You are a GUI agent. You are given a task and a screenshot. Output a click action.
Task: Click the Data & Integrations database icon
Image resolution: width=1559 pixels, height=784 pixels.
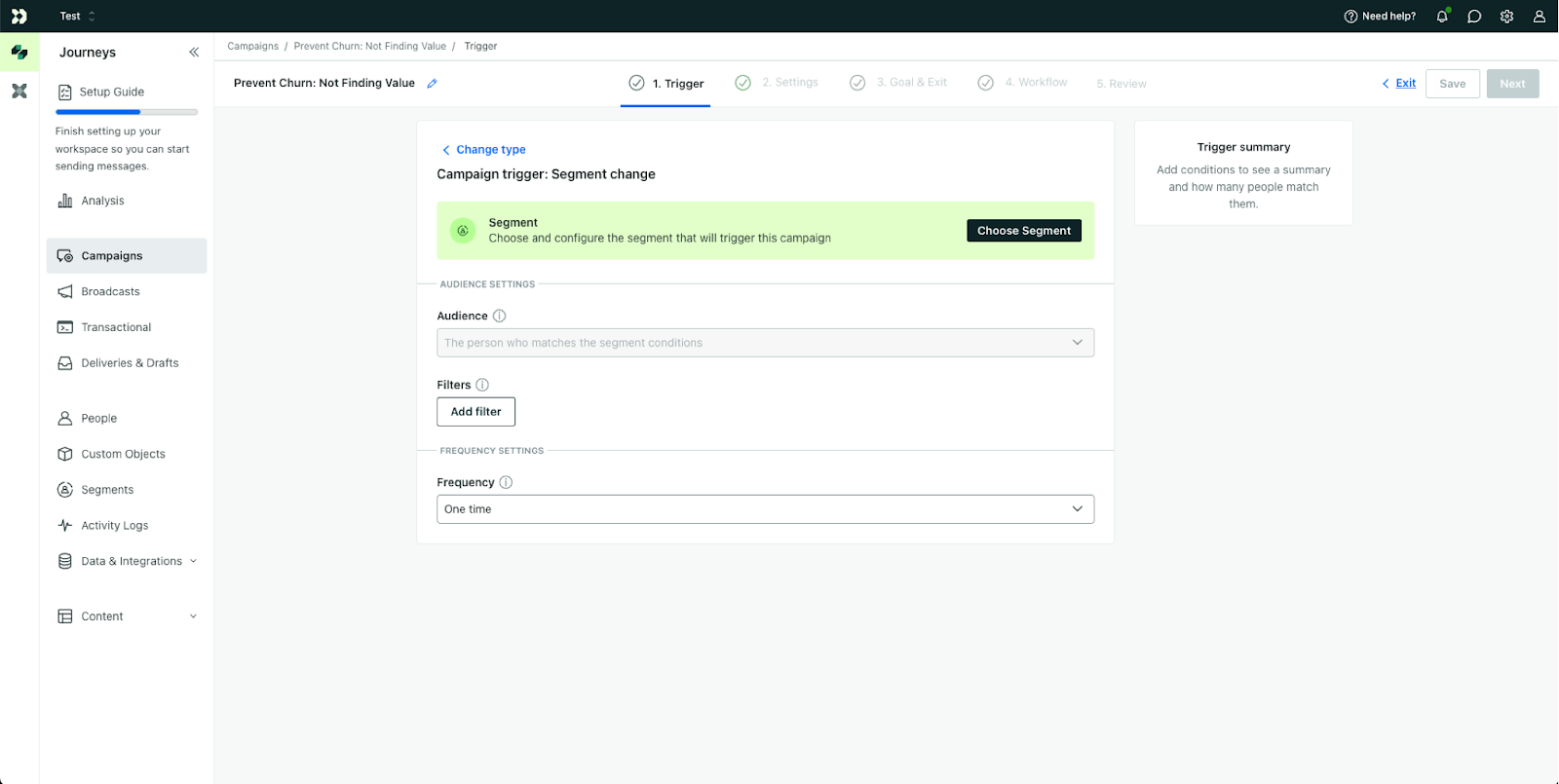[x=65, y=561]
